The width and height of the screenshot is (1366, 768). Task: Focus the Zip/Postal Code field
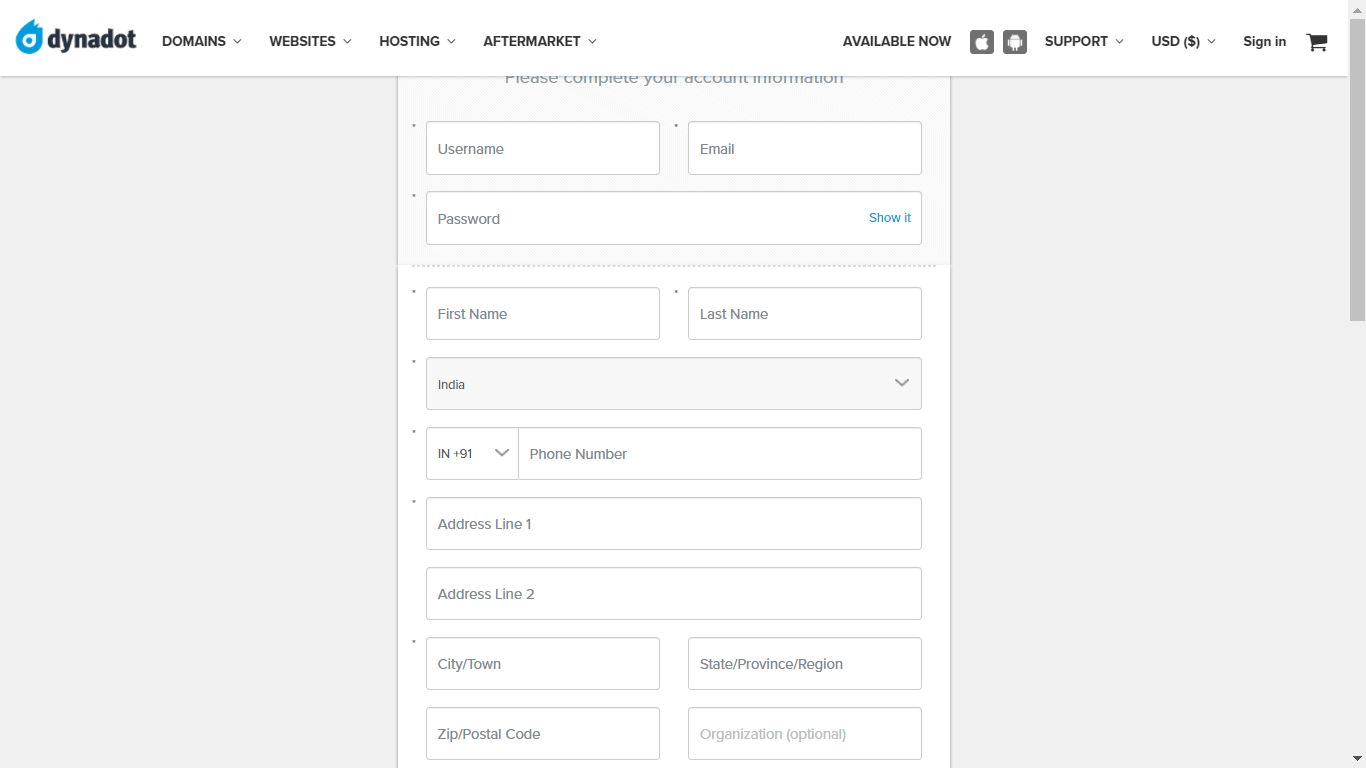pos(543,734)
